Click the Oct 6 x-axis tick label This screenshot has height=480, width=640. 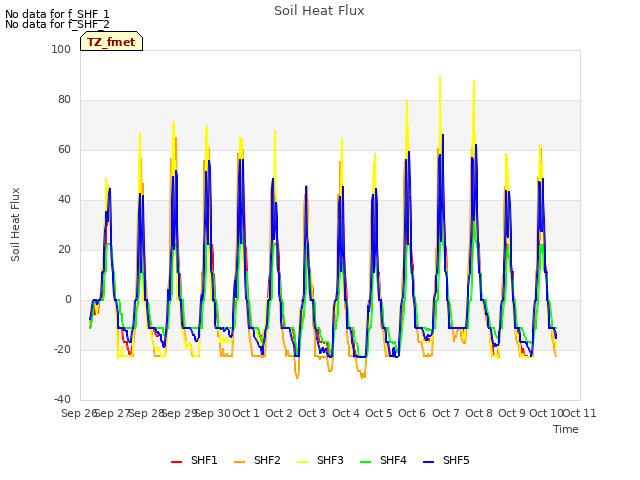pyautogui.click(x=412, y=413)
